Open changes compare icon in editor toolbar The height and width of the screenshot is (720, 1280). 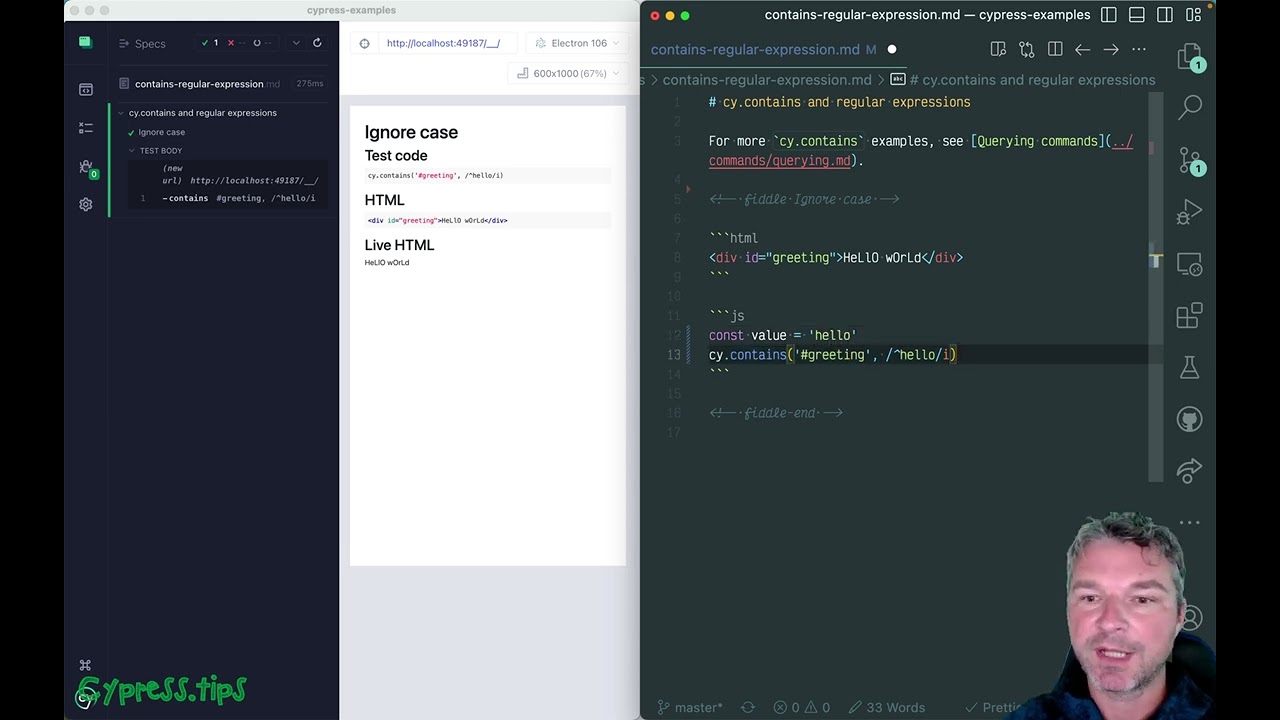1026,49
